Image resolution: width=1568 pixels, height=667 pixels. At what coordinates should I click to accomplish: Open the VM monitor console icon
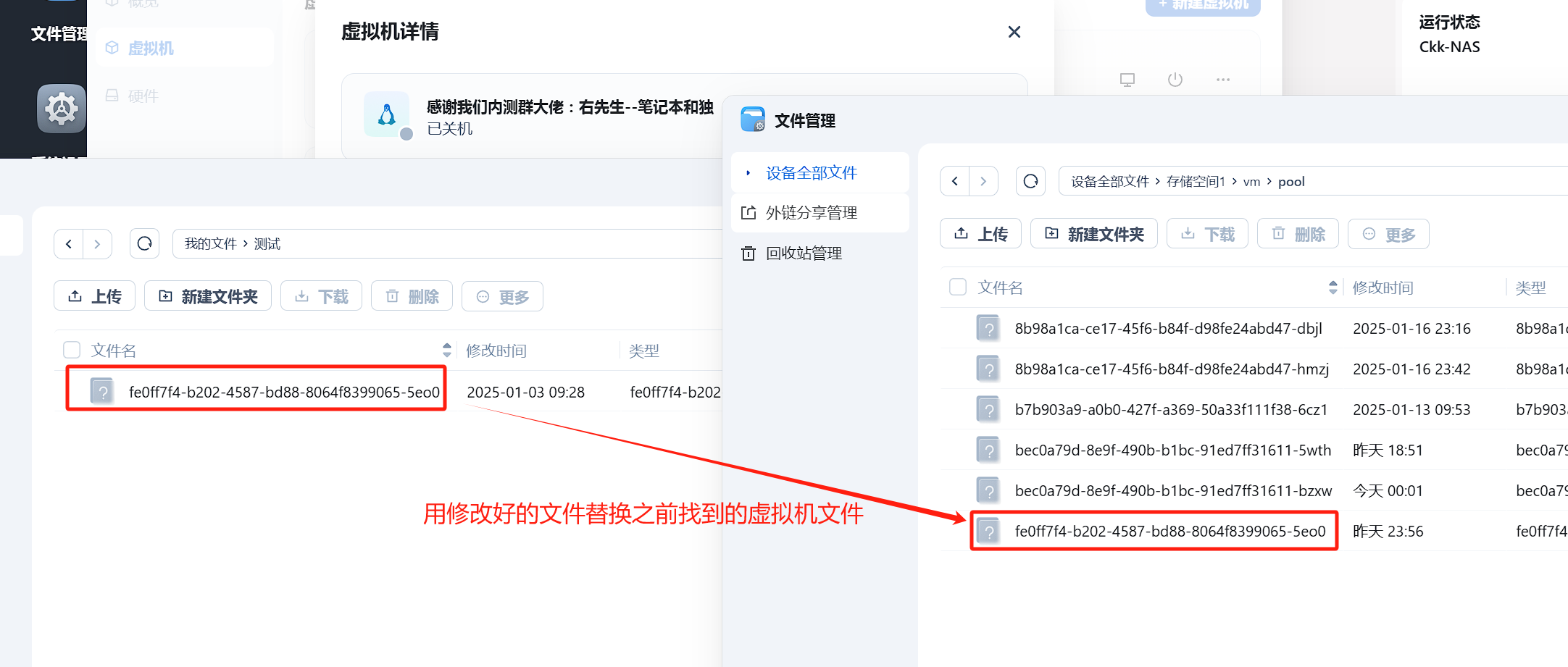[1127, 80]
